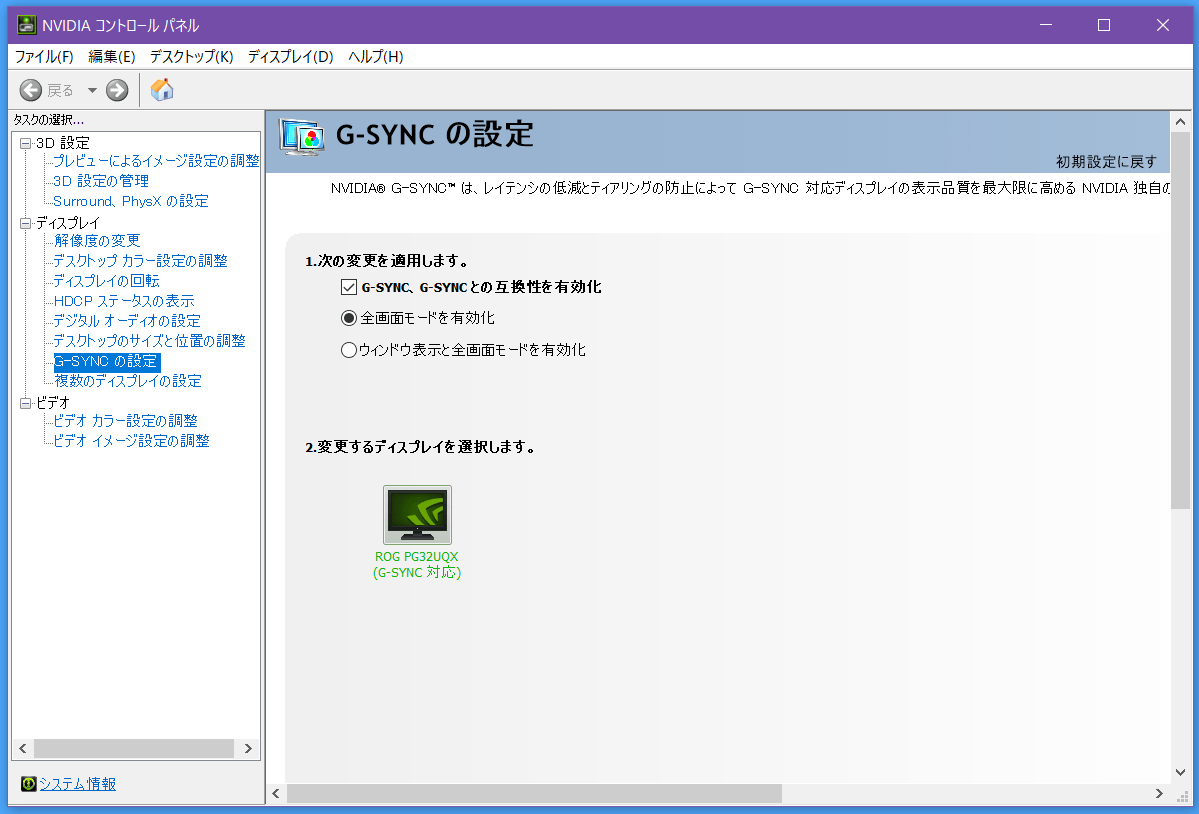The width and height of the screenshot is (1199, 814).
Task: Collapse the ディスプレイ tree node
Action: pos(25,223)
